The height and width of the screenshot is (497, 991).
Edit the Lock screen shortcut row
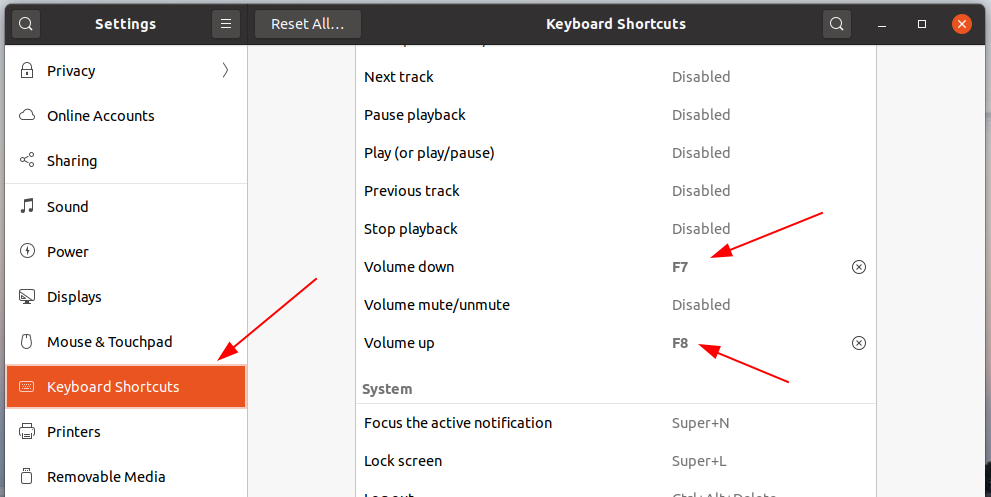click(616, 461)
